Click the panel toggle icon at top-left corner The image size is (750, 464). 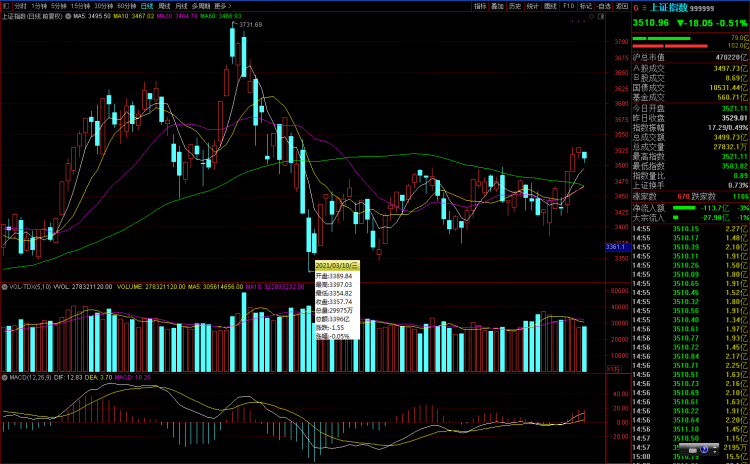coord(6,5)
